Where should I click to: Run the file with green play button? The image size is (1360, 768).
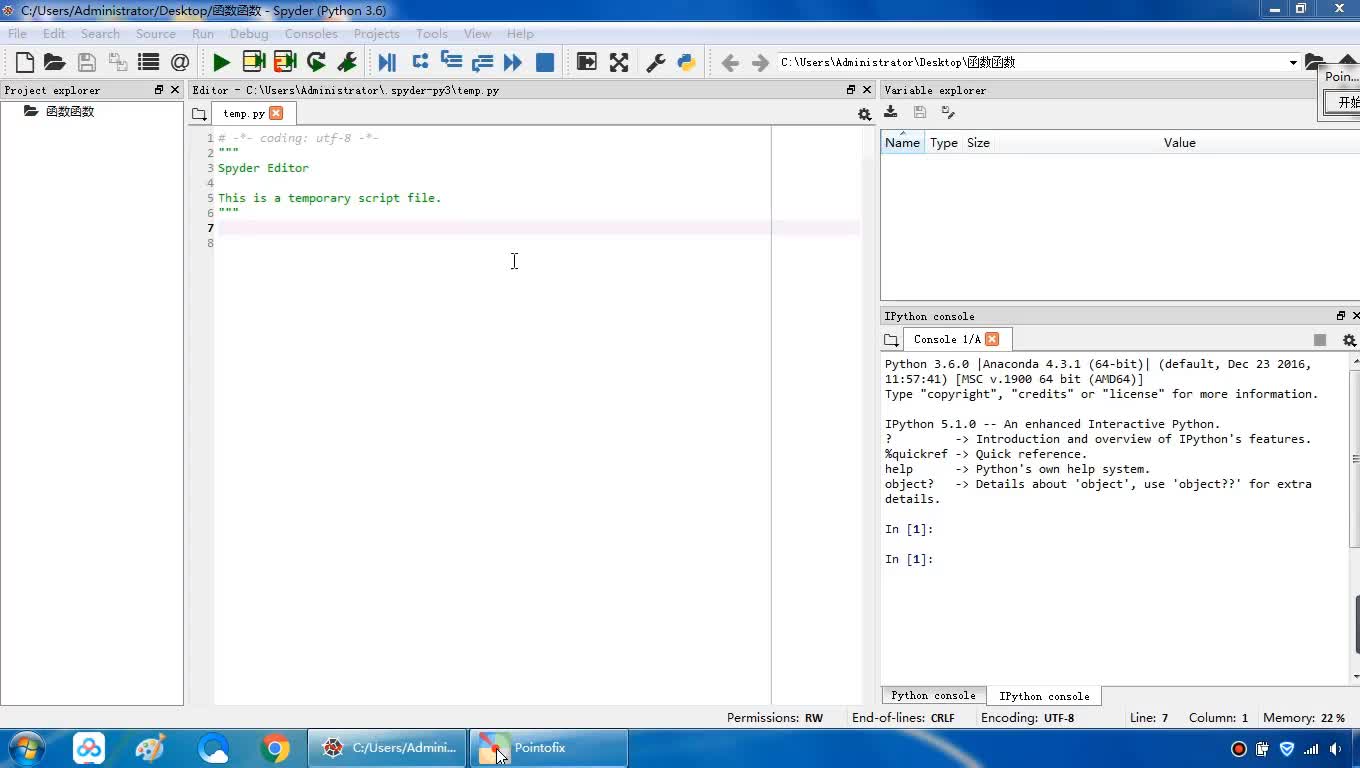tap(221, 62)
